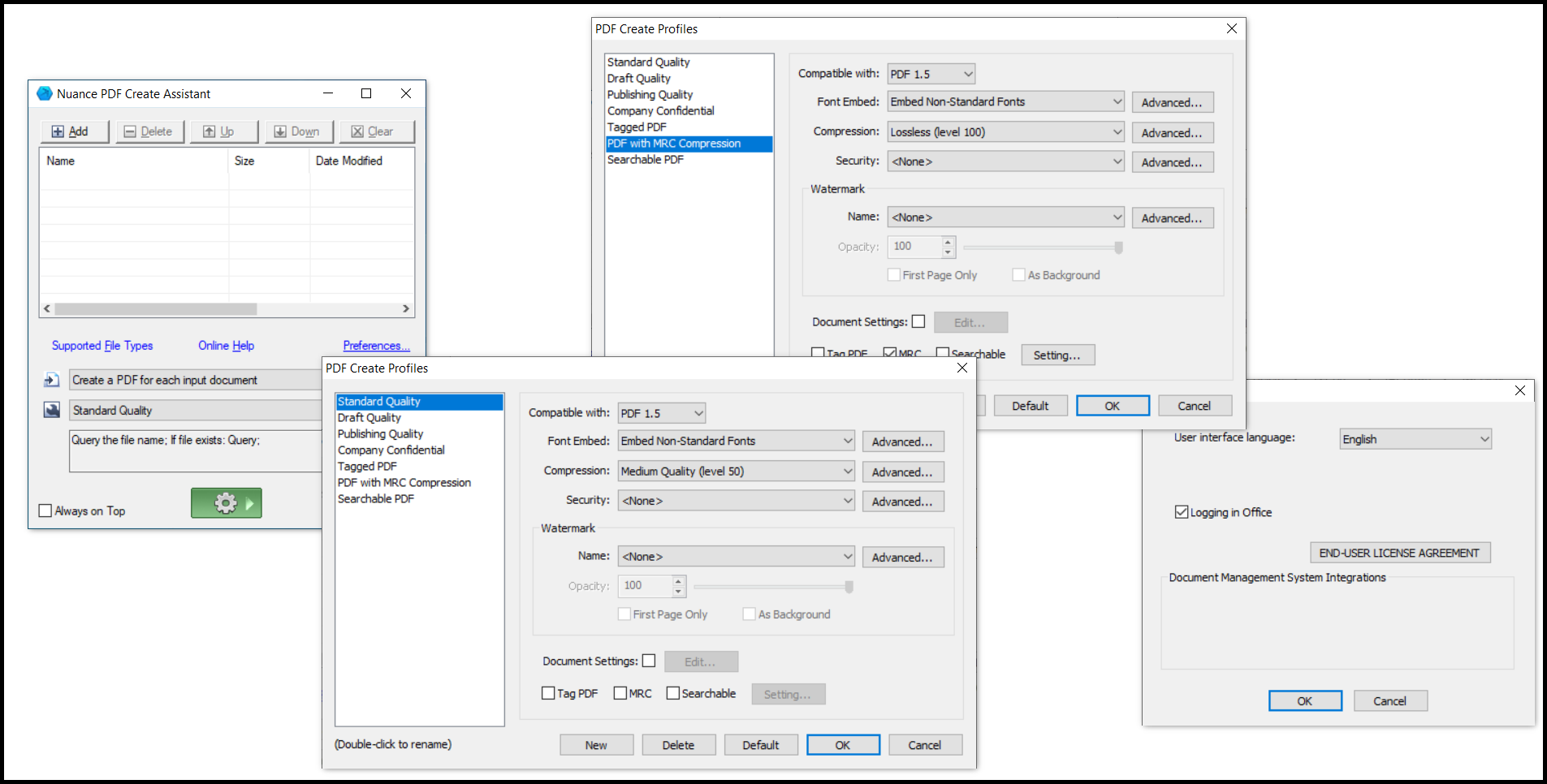The width and height of the screenshot is (1547, 784).
Task: Open the Preferences link
Action: (x=376, y=346)
